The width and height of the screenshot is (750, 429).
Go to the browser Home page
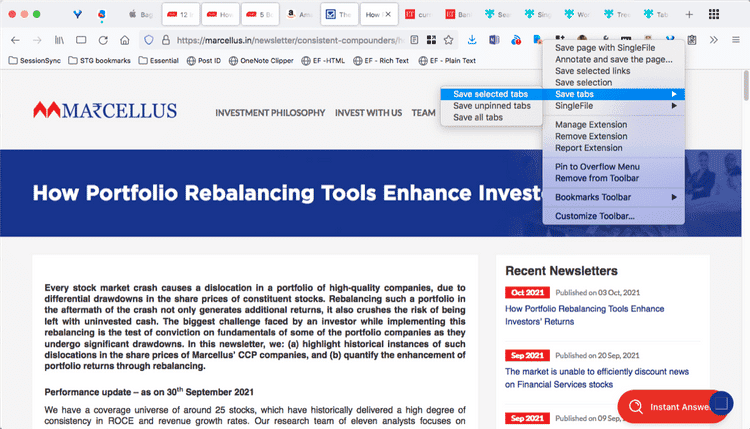click(x=124, y=40)
